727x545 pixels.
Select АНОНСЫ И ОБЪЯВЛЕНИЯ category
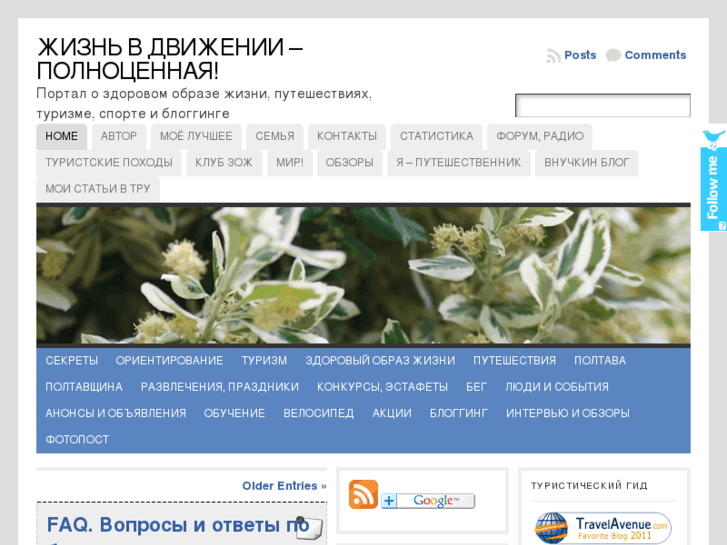click(115, 414)
